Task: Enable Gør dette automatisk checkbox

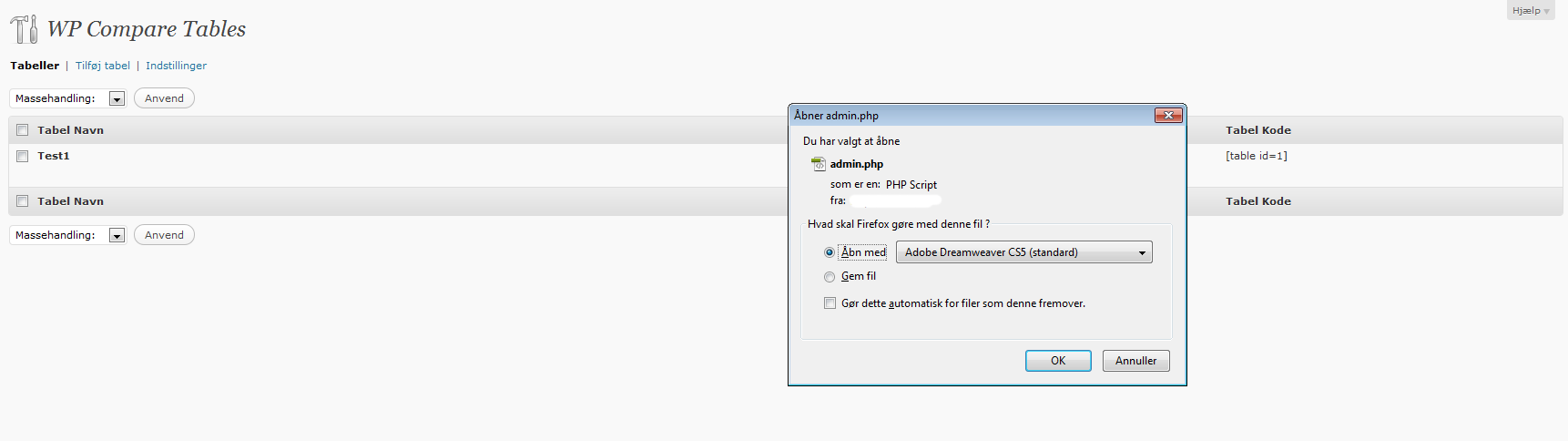Action: click(830, 303)
